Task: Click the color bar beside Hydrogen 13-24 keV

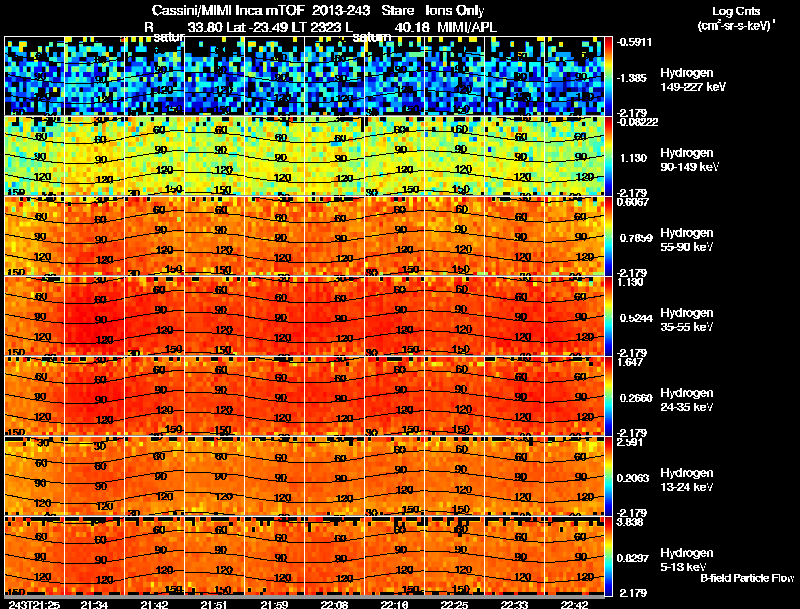Action: click(x=609, y=476)
